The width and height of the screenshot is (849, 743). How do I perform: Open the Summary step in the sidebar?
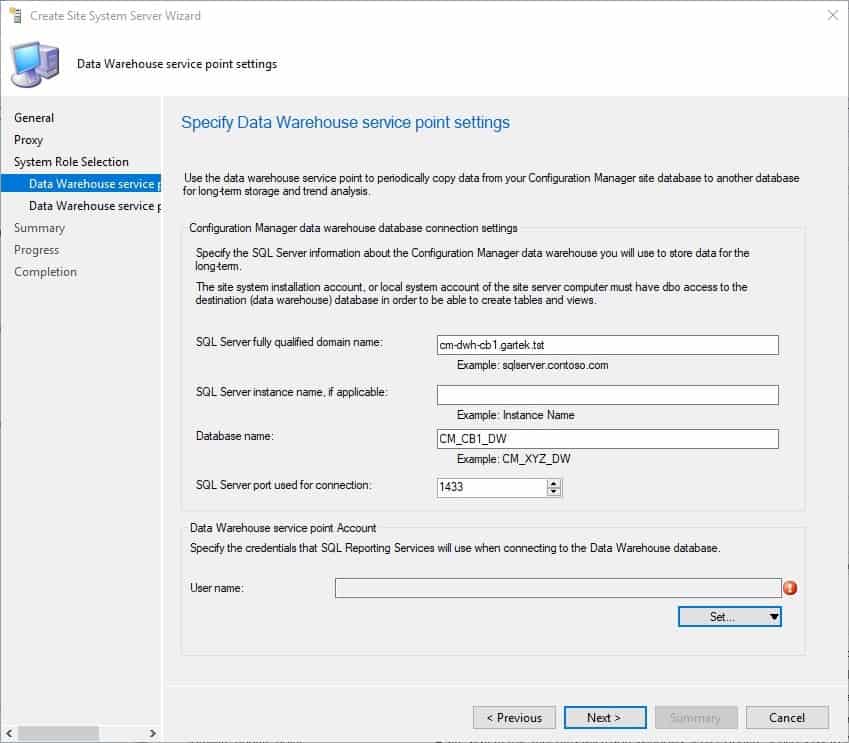tap(39, 227)
